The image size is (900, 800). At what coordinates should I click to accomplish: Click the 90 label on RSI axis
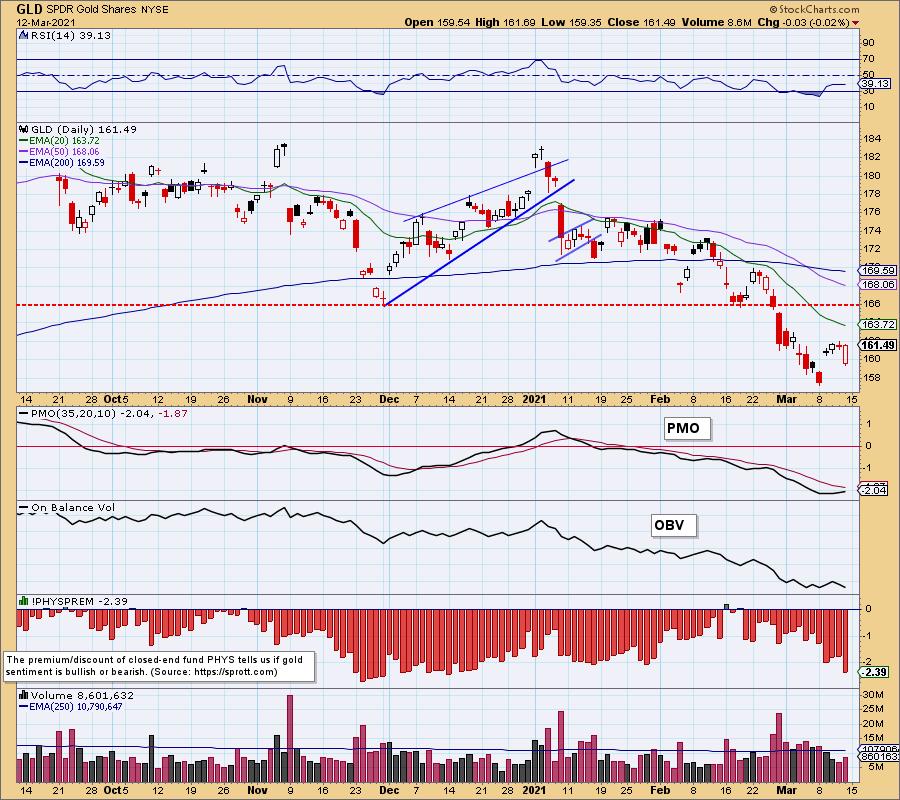point(868,43)
